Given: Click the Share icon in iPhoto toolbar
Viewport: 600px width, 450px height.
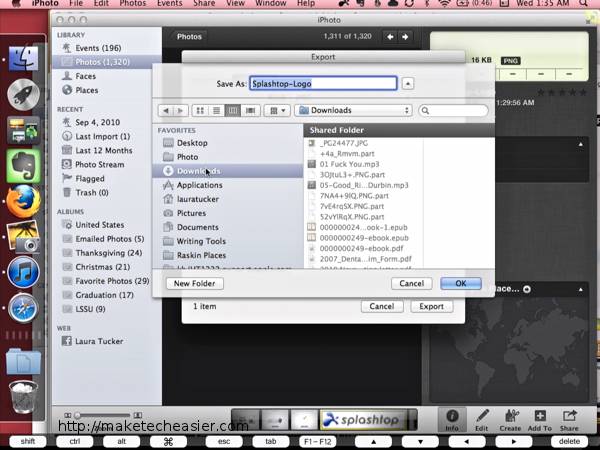Looking at the screenshot, I should [x=569, y=420].
